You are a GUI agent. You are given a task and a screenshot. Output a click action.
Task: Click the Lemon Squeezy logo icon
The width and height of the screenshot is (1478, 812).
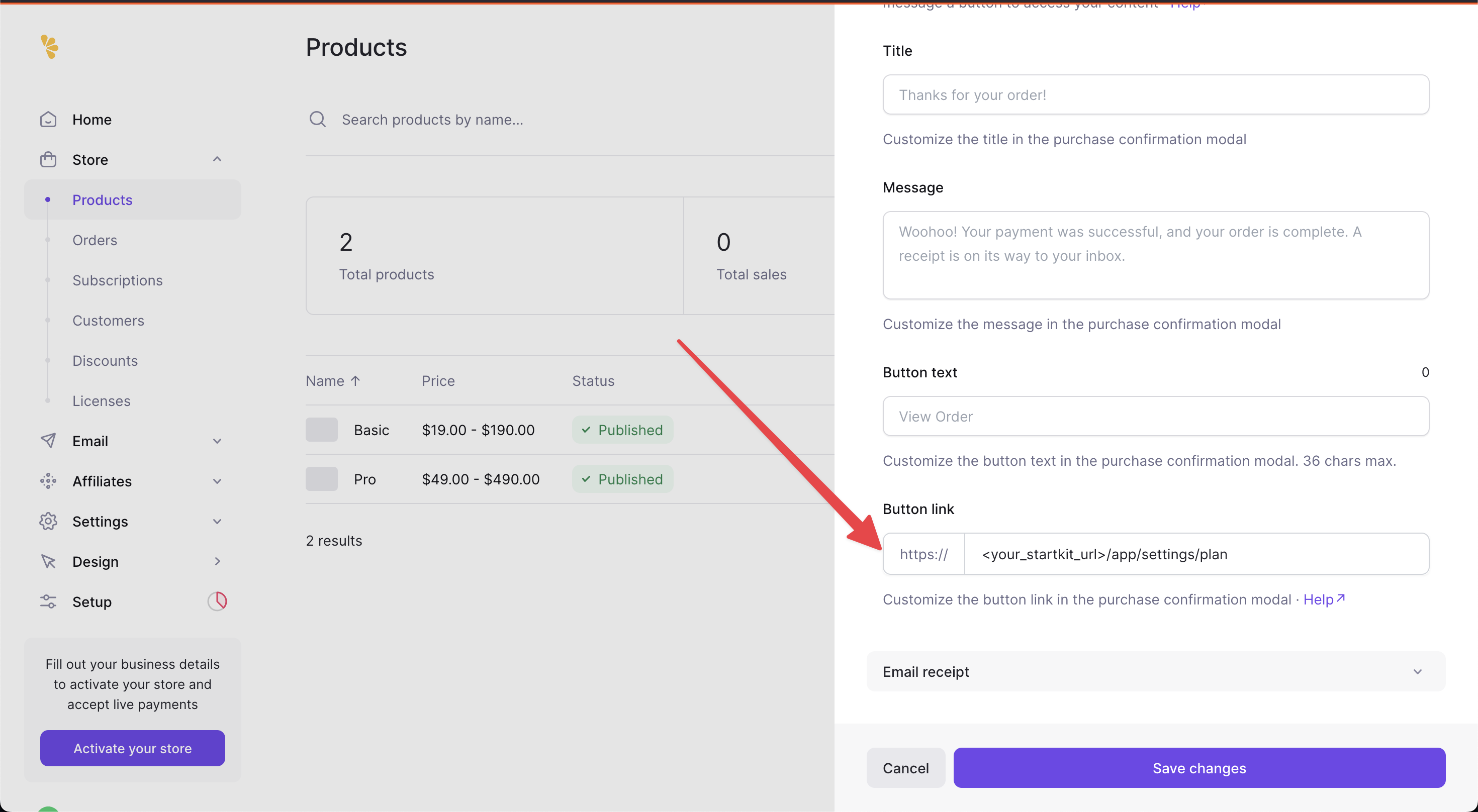49,46
